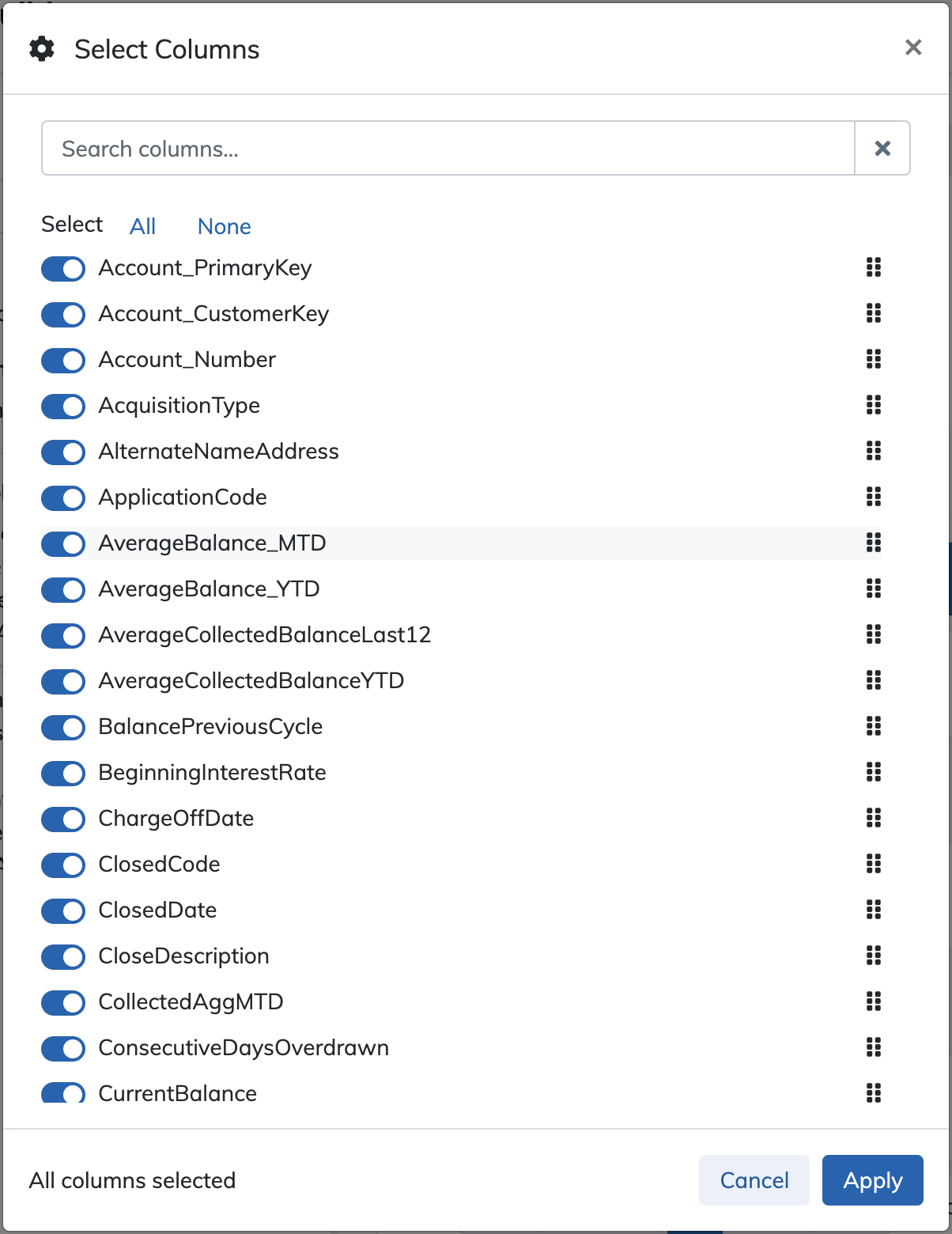Click the AlternateNameAddress label text
Viewport: 952px width, 1234px height.
[x=218, y=452]
